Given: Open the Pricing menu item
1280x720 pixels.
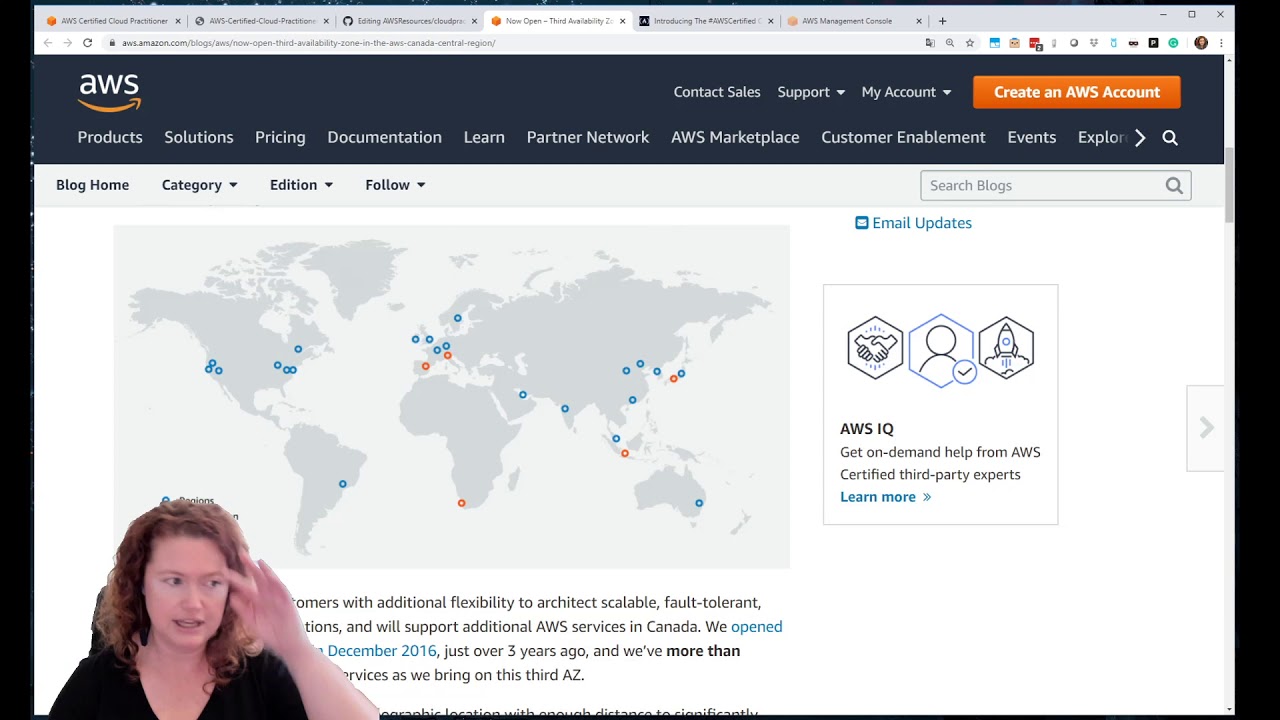Looking at the screenshot, I should click(280, 137).
